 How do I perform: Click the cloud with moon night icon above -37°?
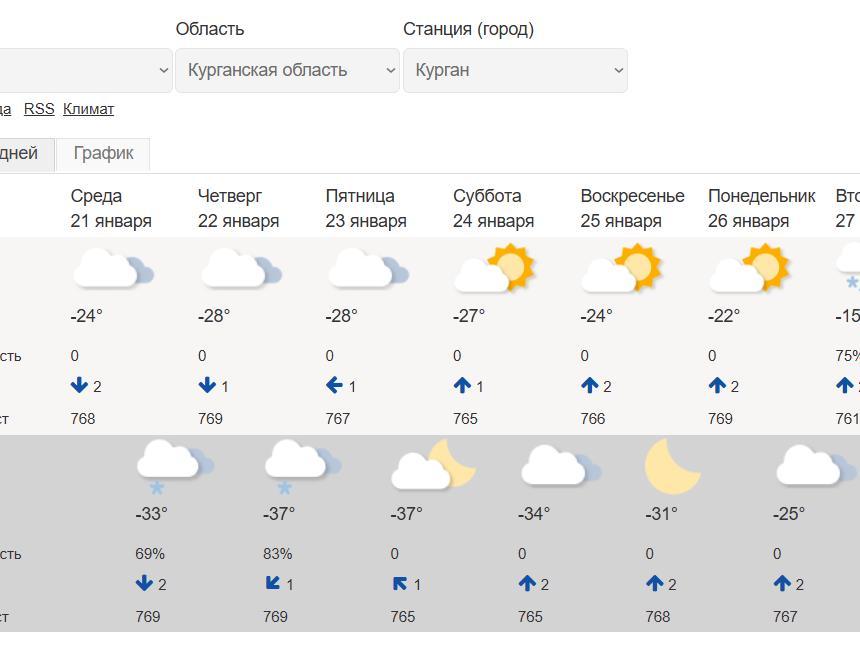click(x=432, y=467)
